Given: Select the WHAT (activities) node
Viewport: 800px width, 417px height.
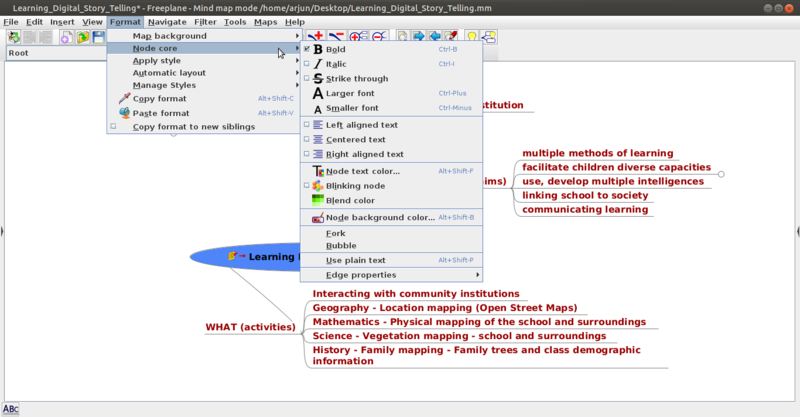Looking at the screenshot, I should pyautogui.click(x=250, y=327).
